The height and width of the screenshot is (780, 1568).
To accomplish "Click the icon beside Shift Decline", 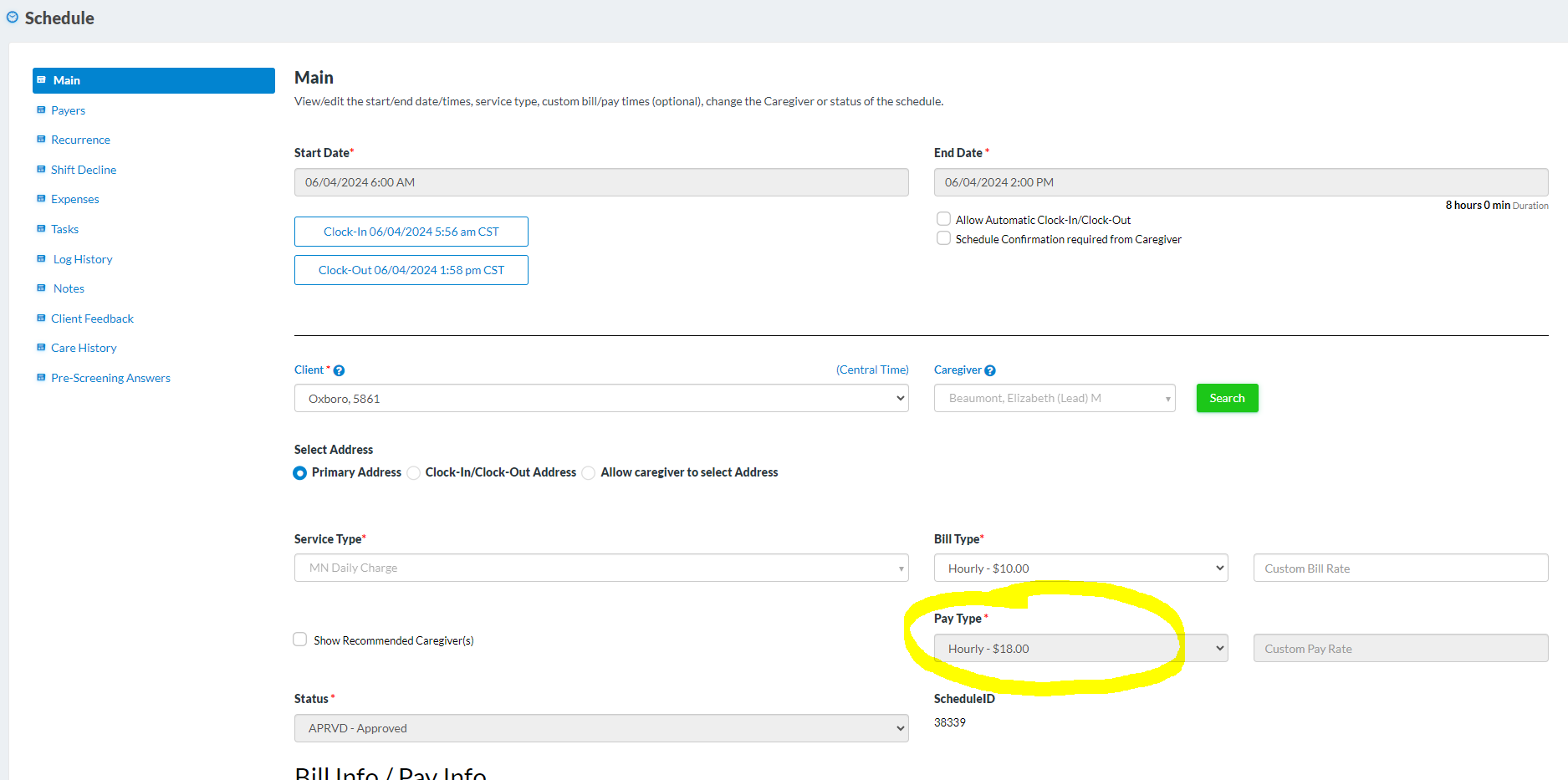I will tap(41, 170).
